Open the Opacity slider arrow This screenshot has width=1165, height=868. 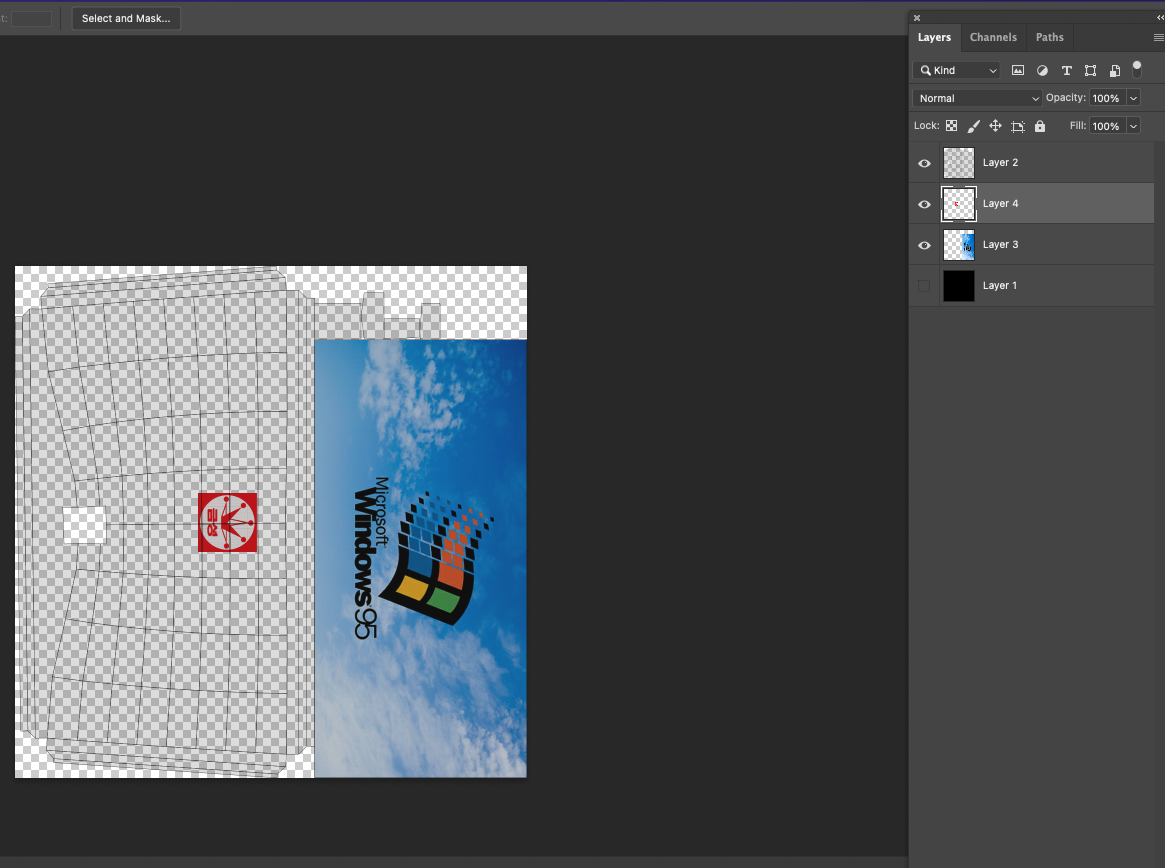click(x=1133, y=98)
